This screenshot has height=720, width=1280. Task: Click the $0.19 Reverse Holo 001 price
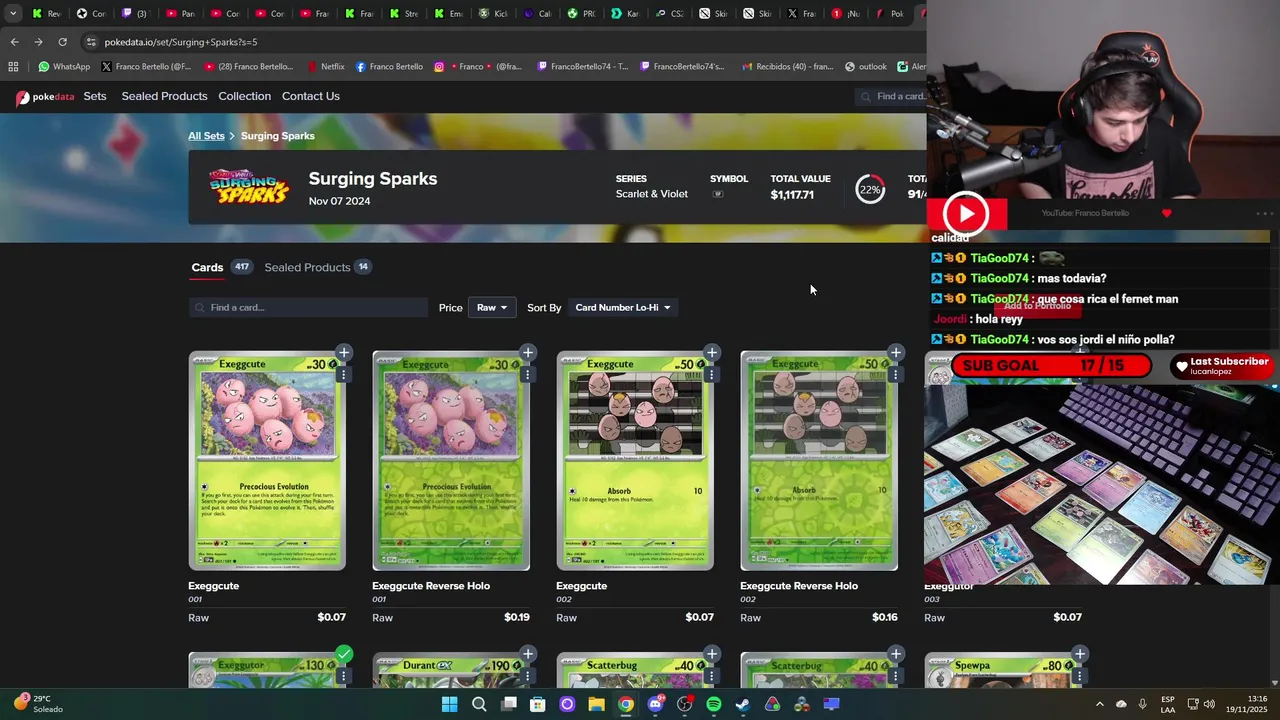(517, 617)
